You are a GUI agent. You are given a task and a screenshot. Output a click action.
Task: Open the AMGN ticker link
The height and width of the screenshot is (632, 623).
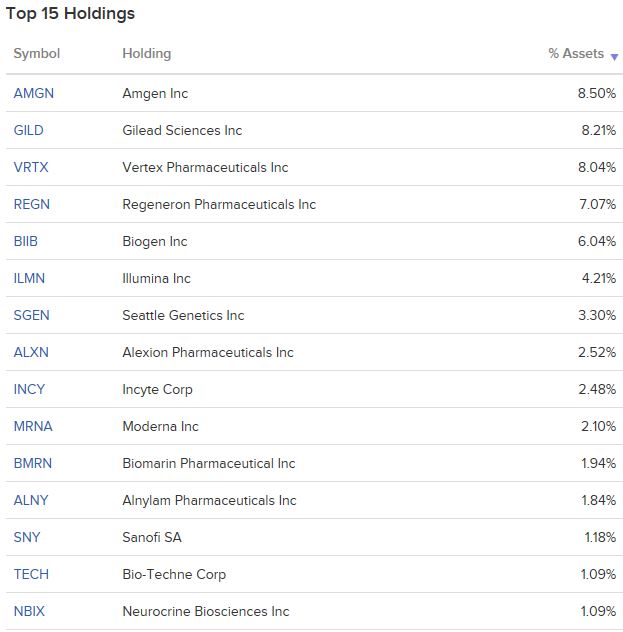pyautogui.click(x=34, y=93)
